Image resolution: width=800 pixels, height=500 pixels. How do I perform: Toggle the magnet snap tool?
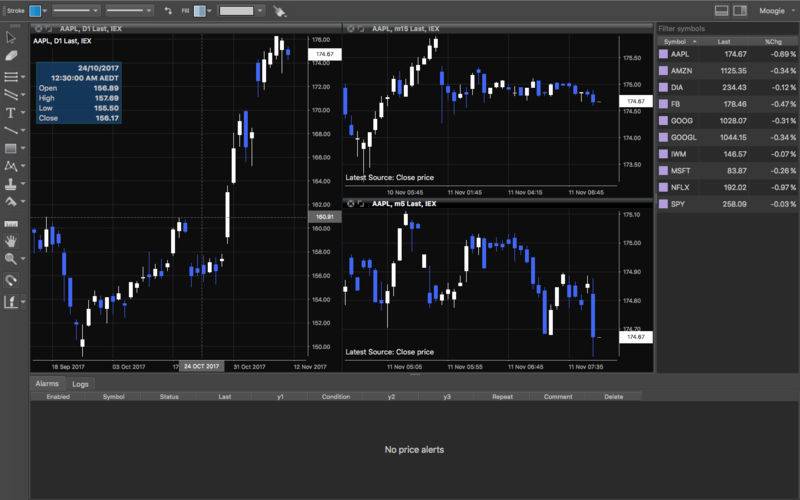coord(11,280)
